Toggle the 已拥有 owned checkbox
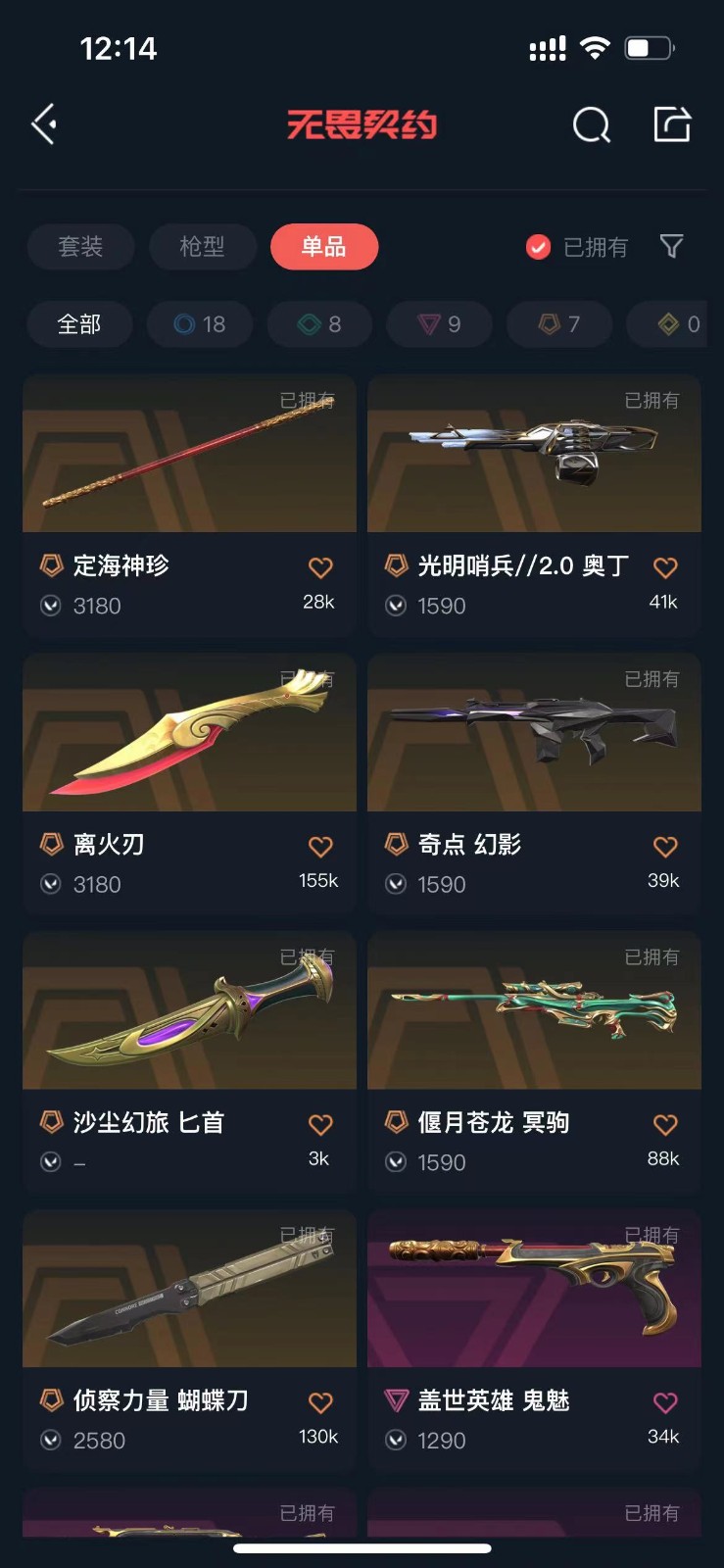Screen dimensions: 724x1568 [538, 247]
